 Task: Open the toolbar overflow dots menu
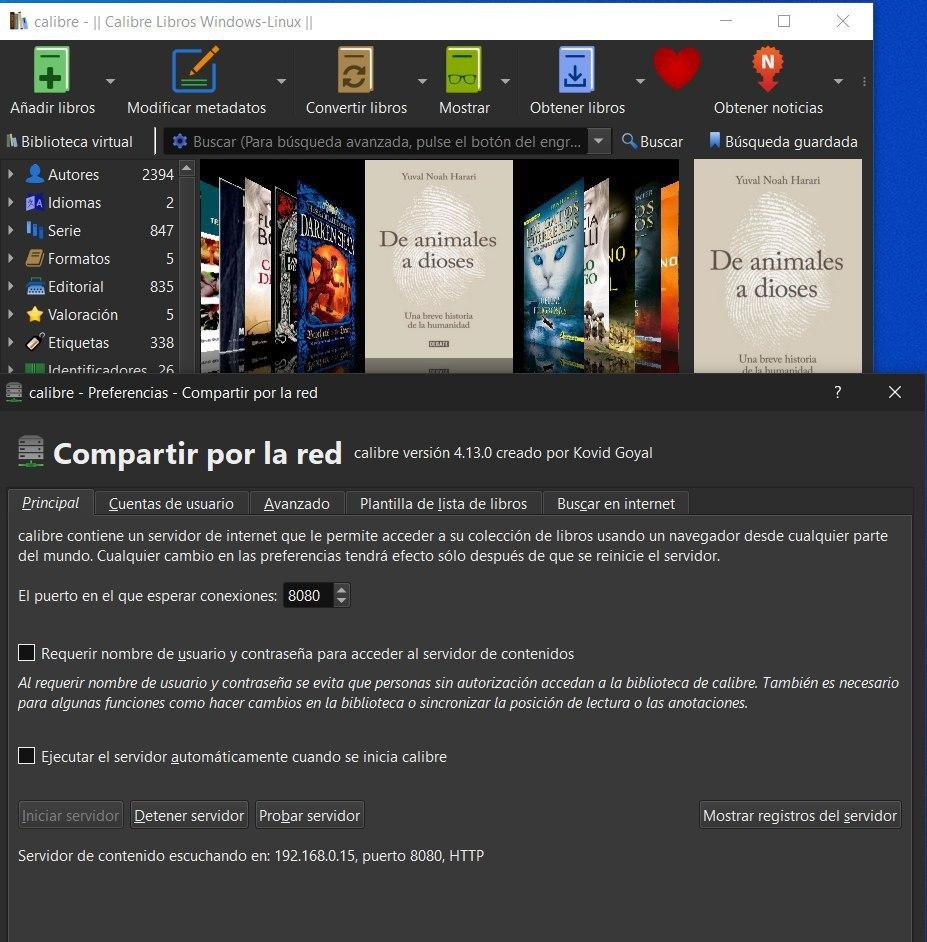pos(864,81)
